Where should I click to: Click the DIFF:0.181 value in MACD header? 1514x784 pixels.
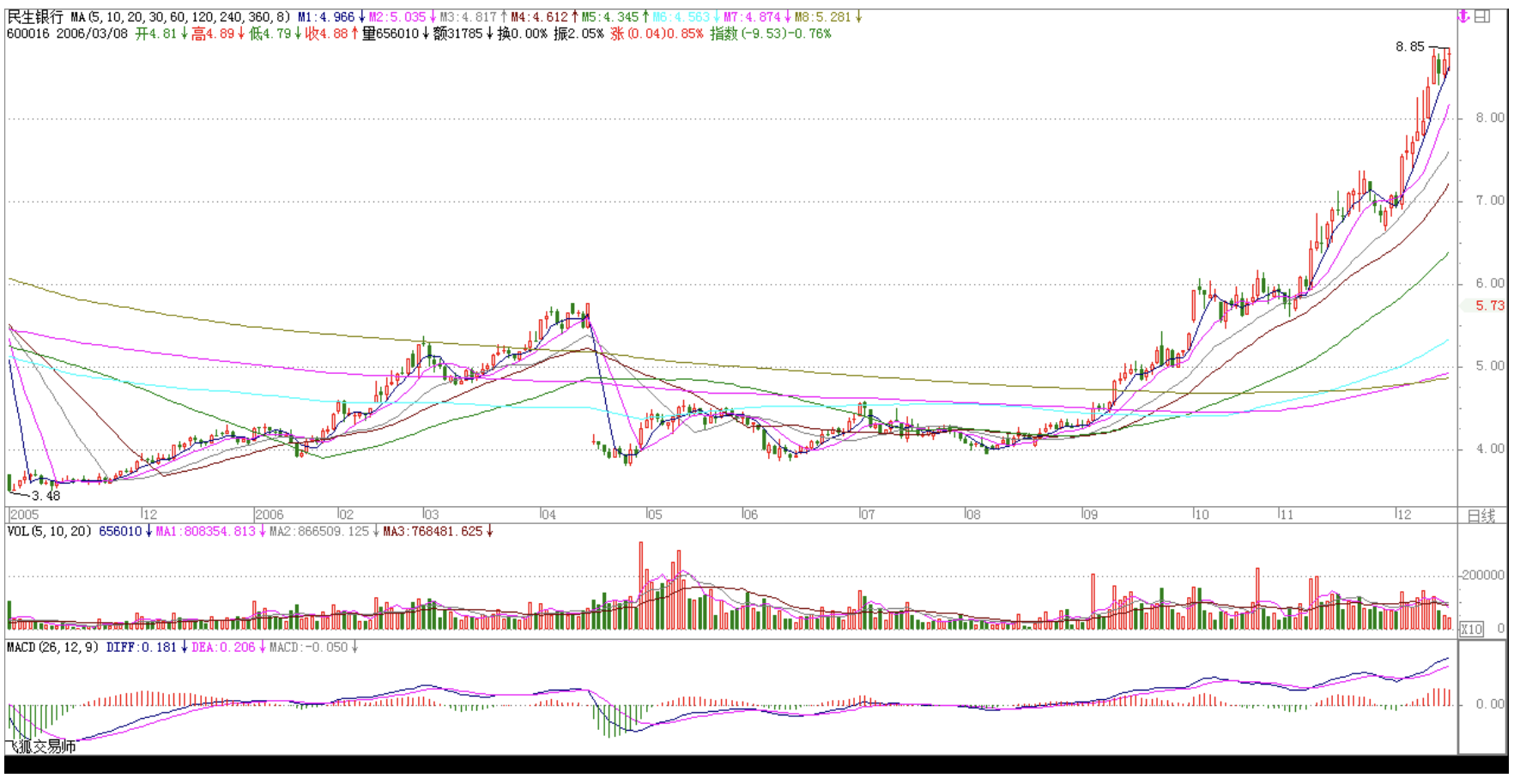(141, 648)
